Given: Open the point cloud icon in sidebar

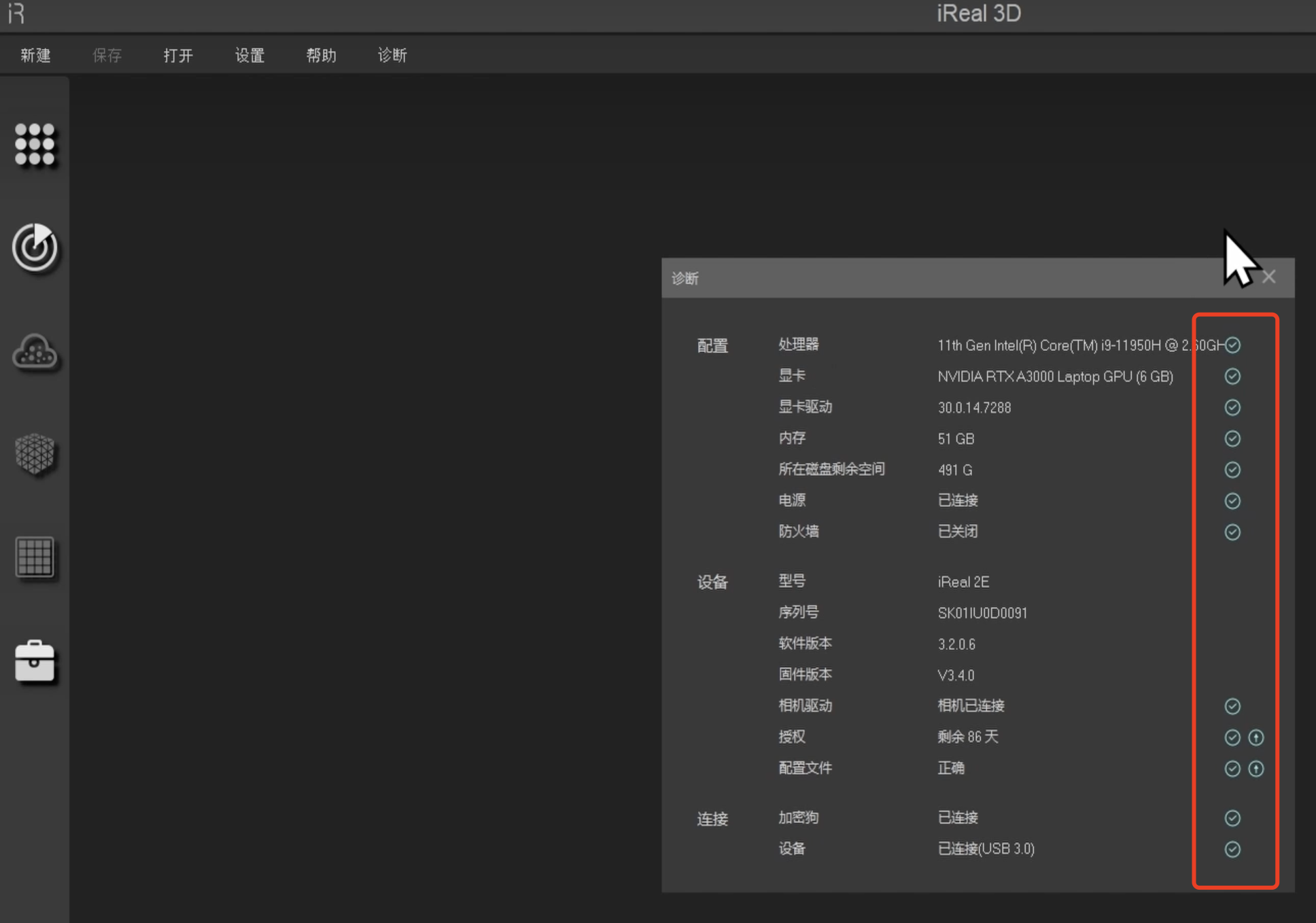Looking at the screenshot, I should (35, 352).
